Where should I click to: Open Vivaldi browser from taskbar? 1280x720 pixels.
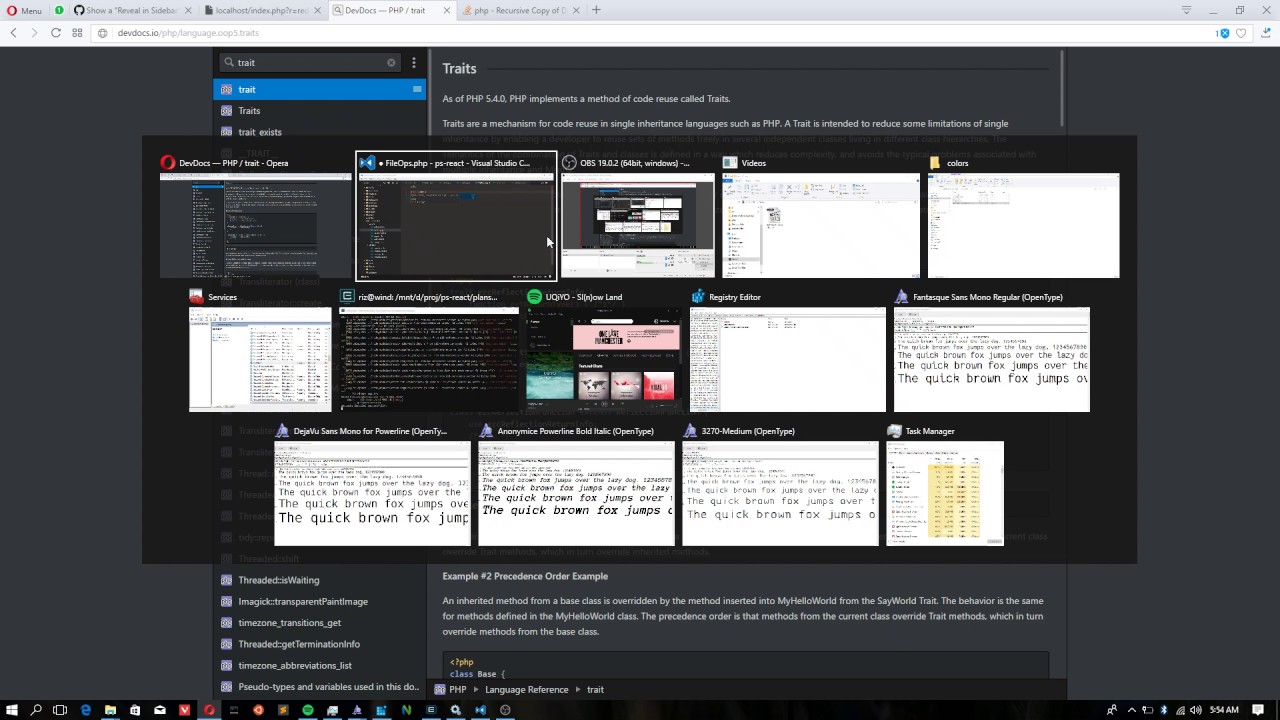click(184, 710)
